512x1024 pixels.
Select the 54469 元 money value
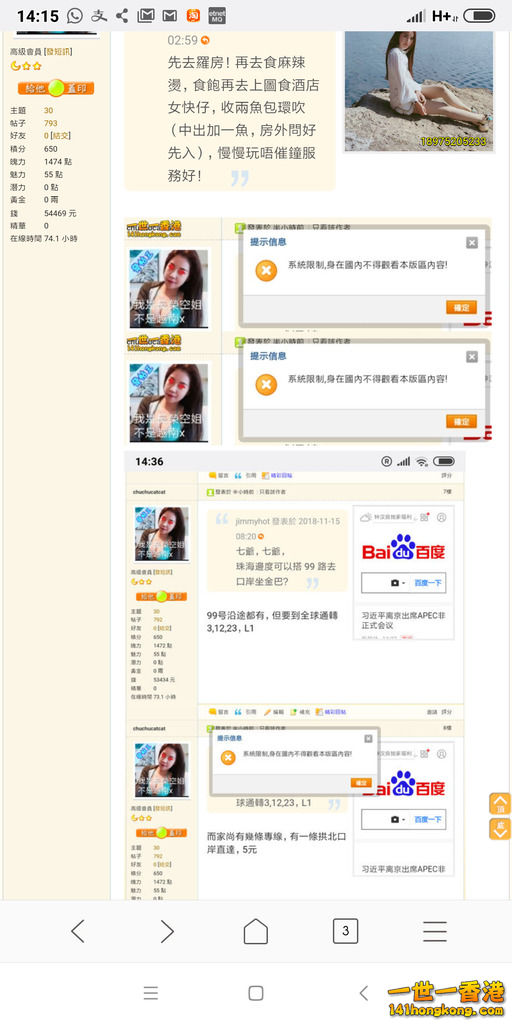pyautogui.click(x=60, y=214)
